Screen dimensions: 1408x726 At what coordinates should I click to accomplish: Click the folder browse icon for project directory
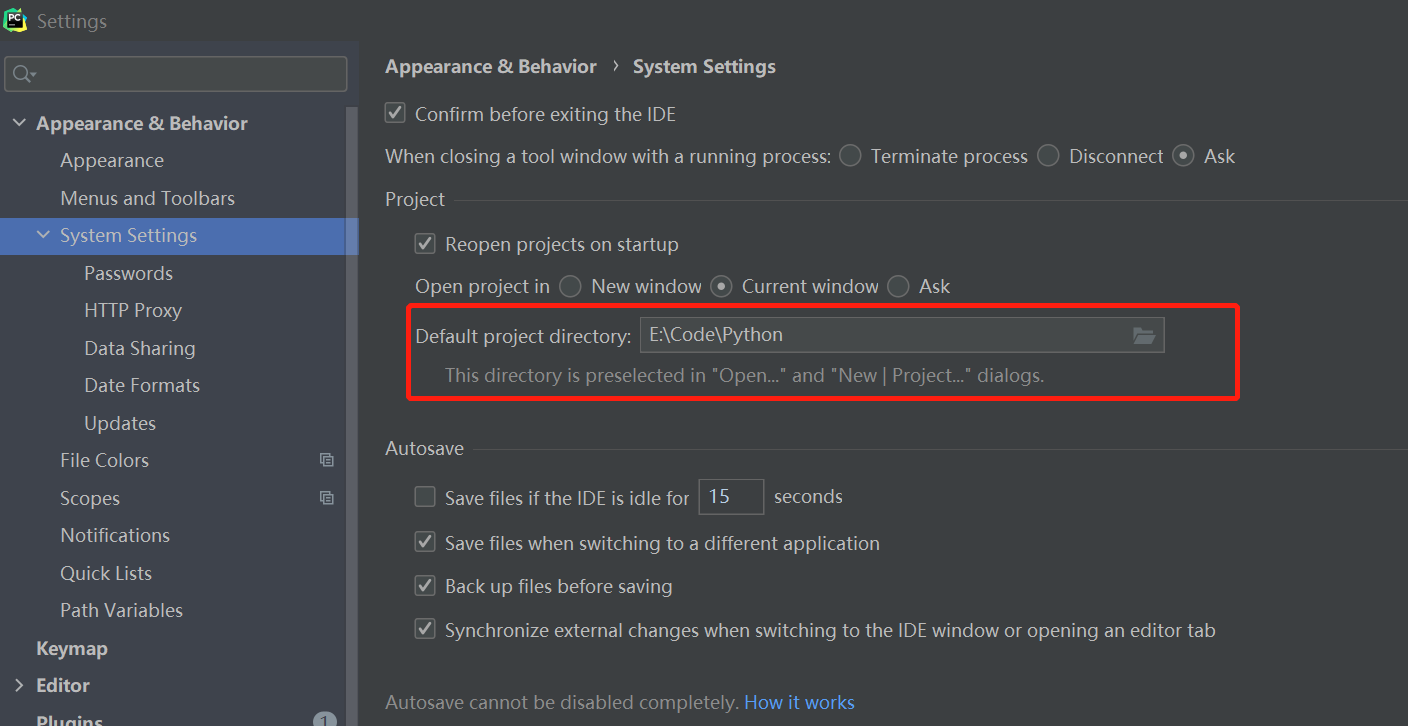point(1144,336)
